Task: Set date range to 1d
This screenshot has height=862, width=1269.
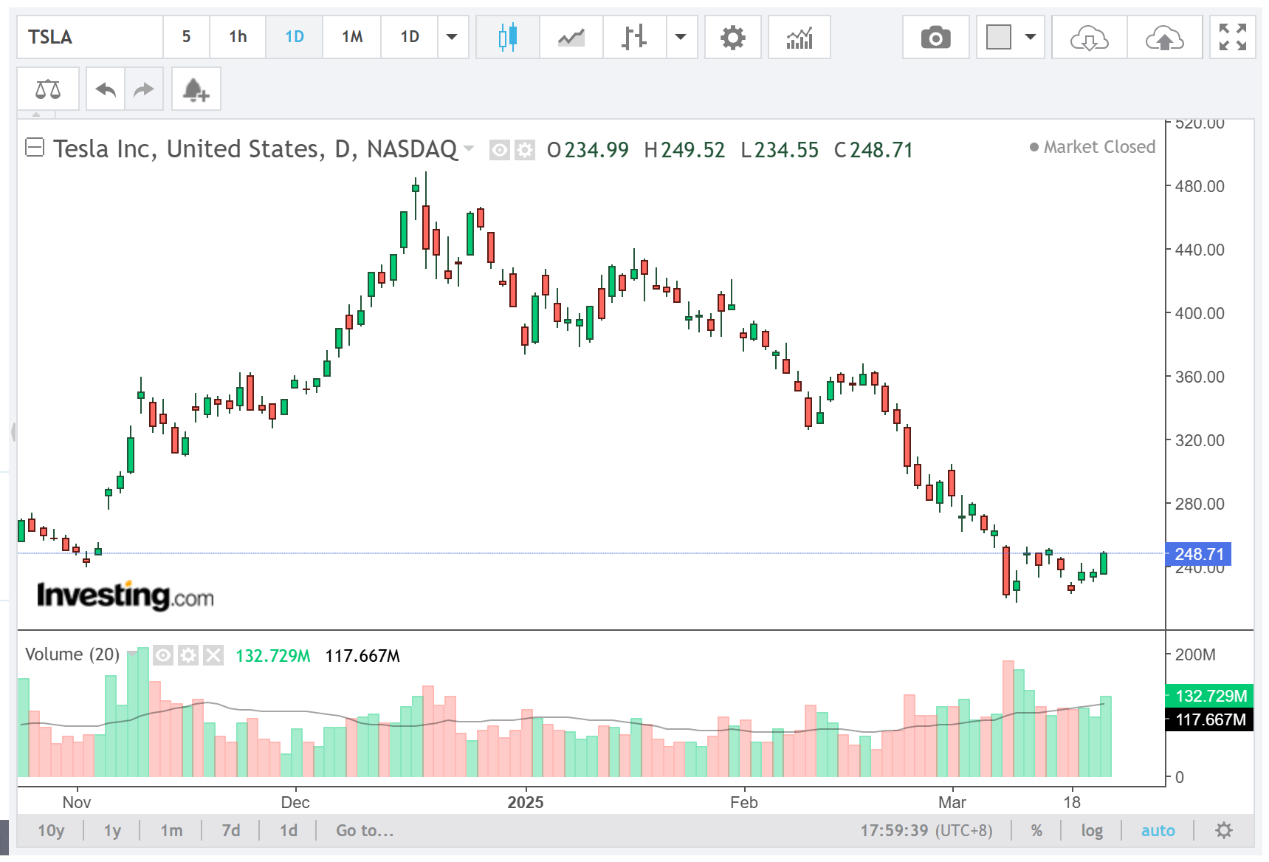Action: (x=288, y=830)
